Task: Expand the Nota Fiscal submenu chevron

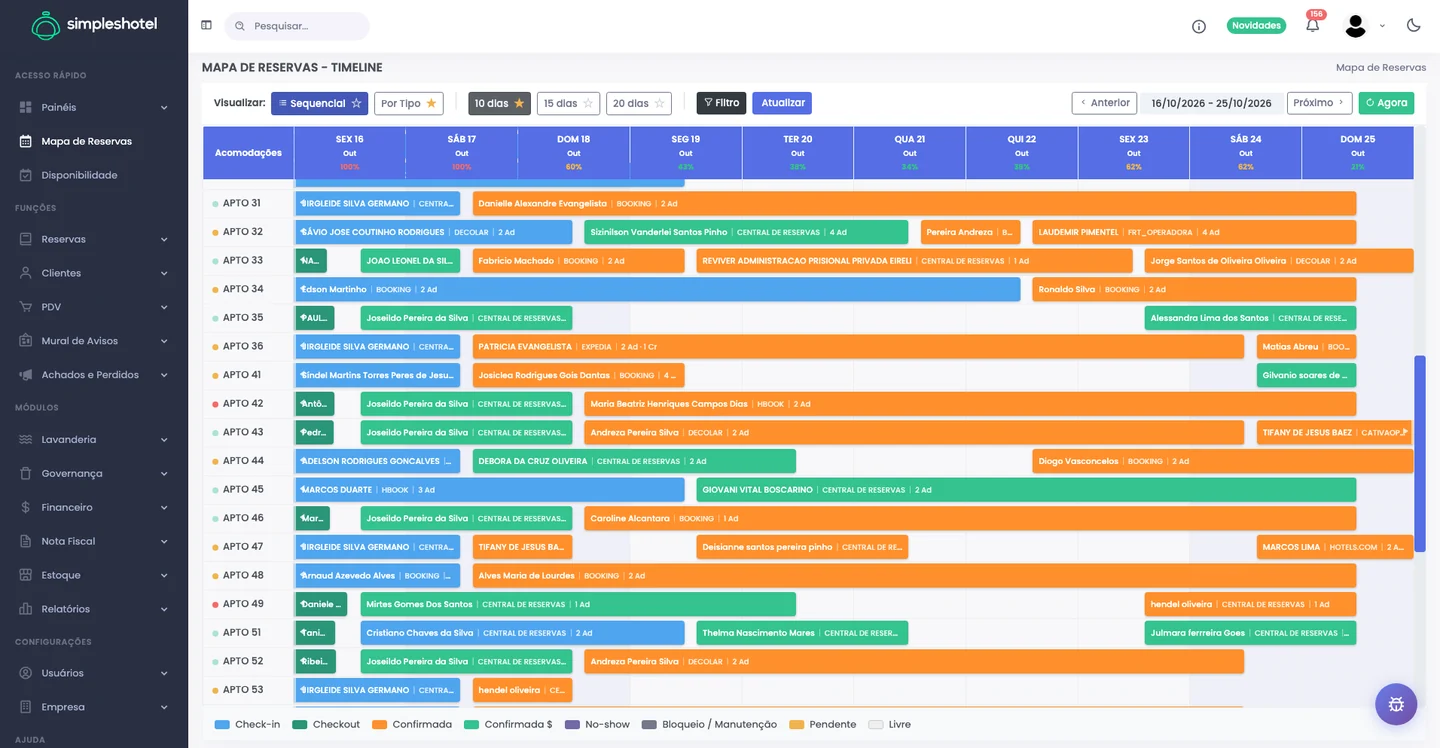Action: 164,542
